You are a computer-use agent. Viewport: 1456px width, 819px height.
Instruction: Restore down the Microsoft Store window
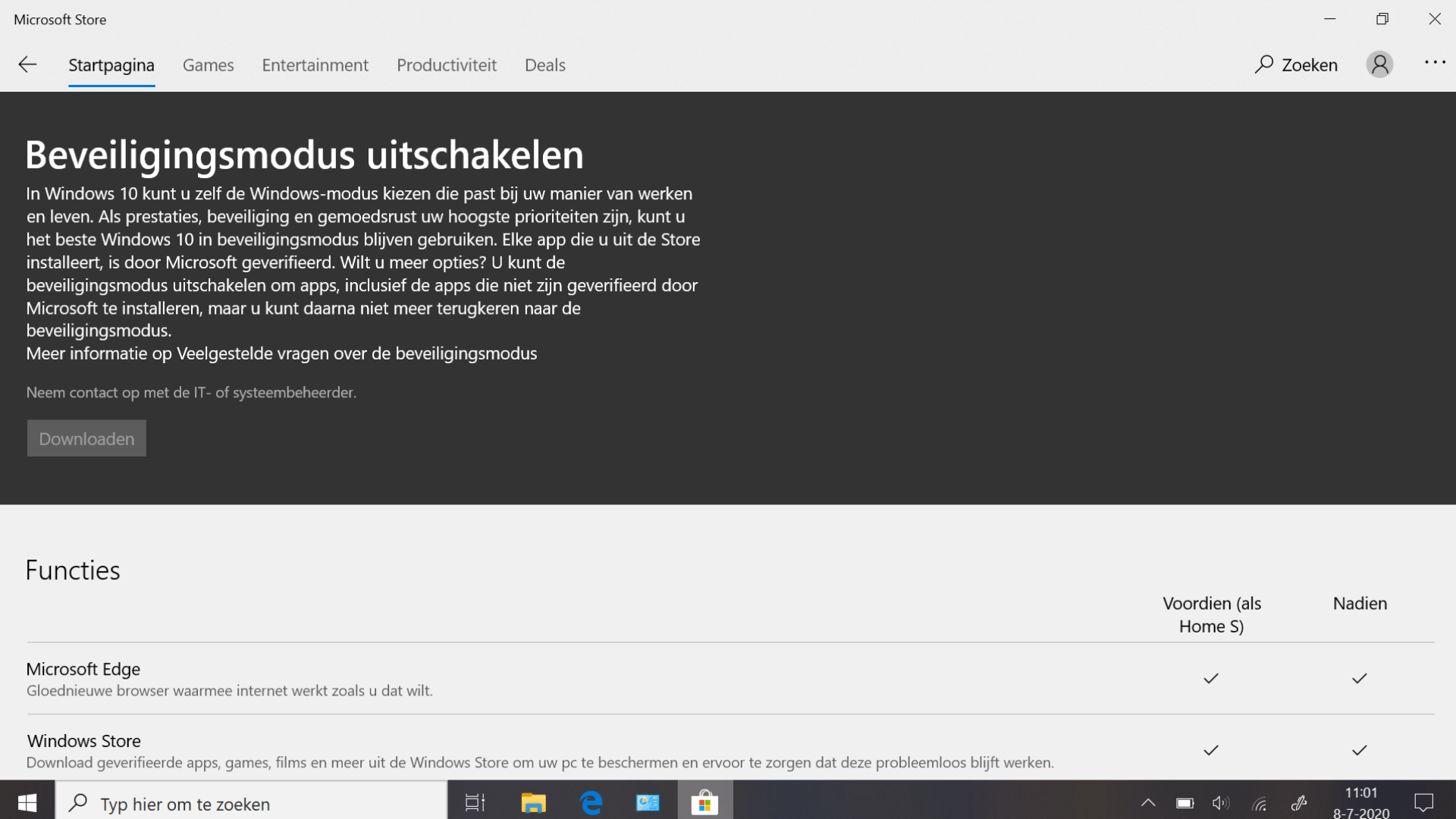point(1382,19)
